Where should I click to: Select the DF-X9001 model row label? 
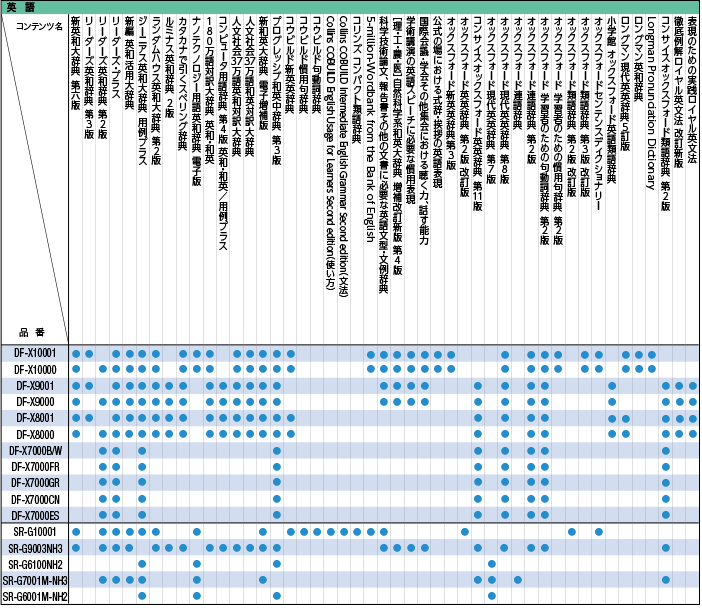(35, 385)
